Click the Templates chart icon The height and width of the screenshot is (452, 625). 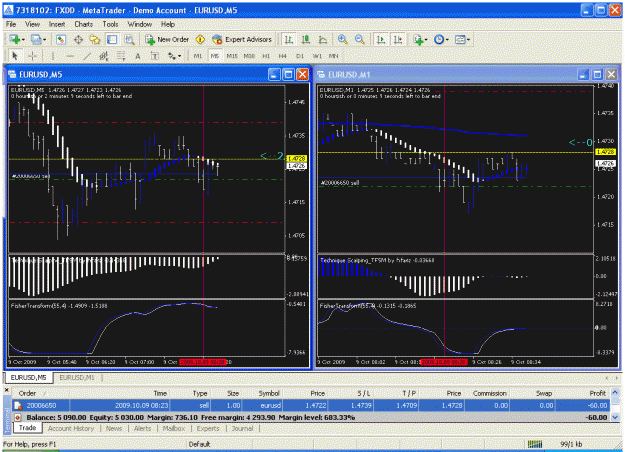point(460,39)
